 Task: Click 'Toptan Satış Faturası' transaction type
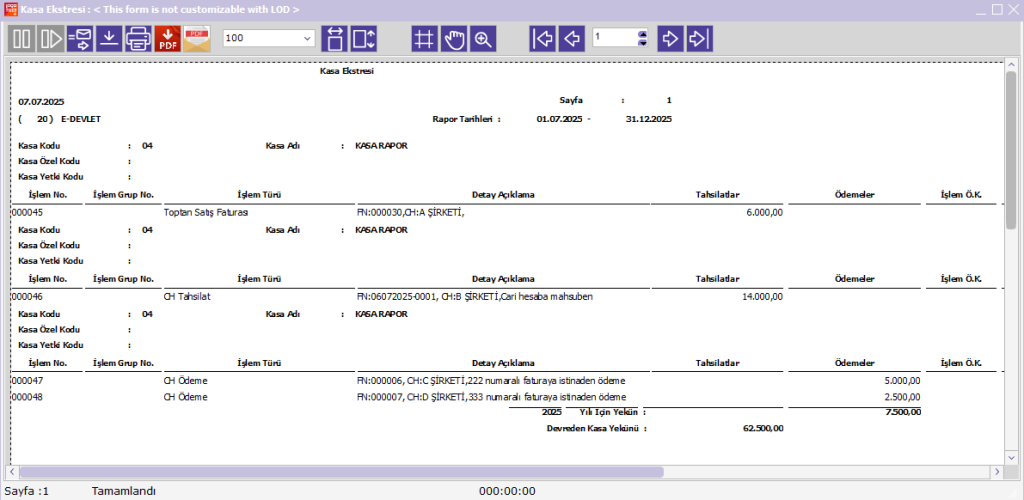[206, 212]
